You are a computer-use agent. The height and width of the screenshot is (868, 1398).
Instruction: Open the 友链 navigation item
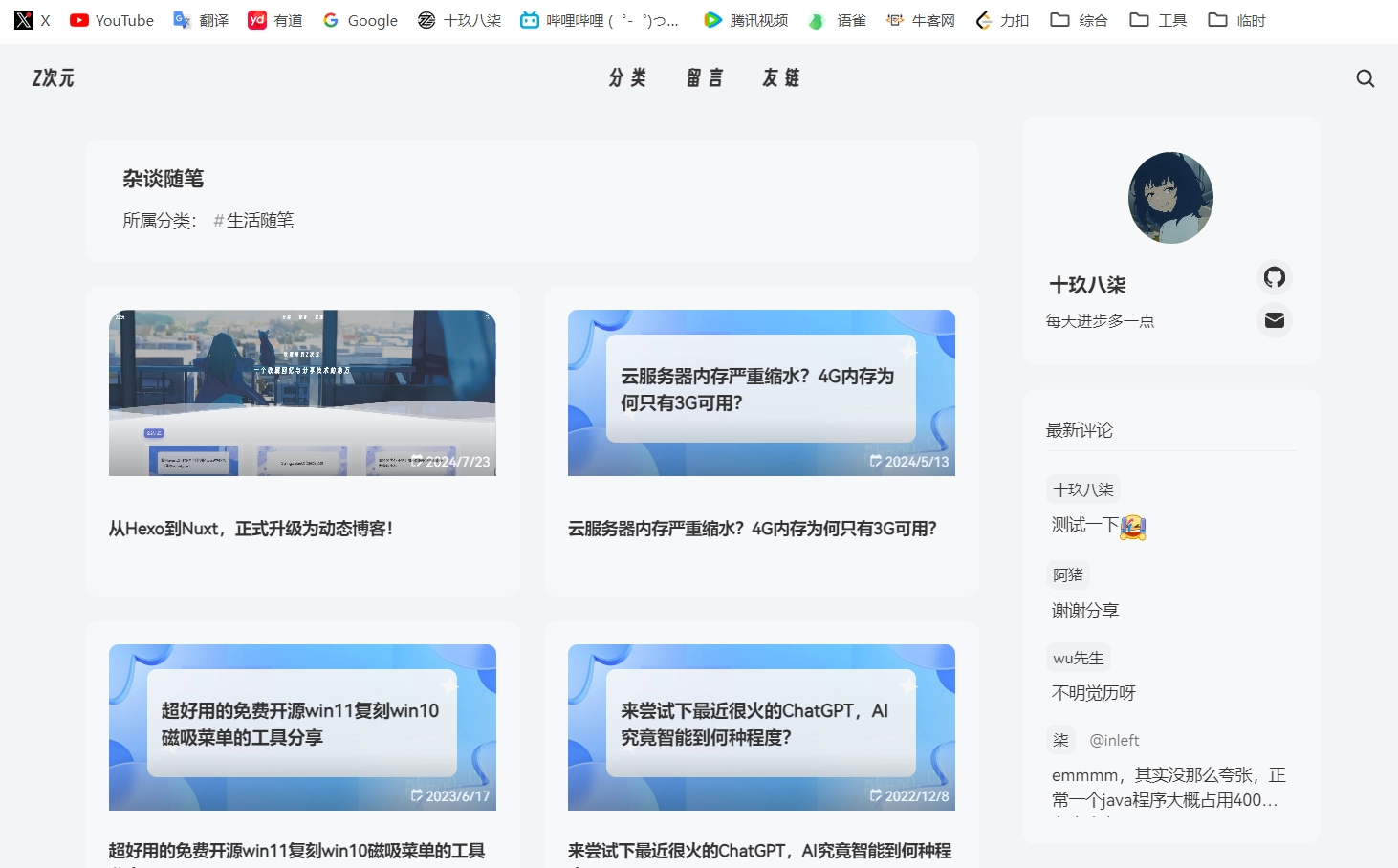(780, 78)
